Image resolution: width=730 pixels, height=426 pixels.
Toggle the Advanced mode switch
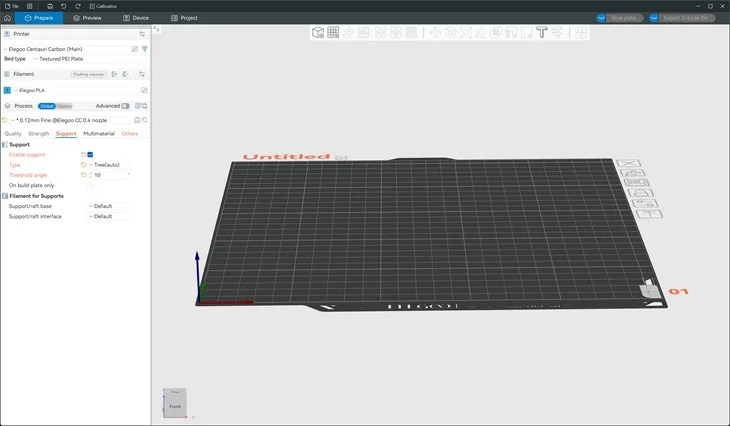pyautogui.click(x=125, y=106)
